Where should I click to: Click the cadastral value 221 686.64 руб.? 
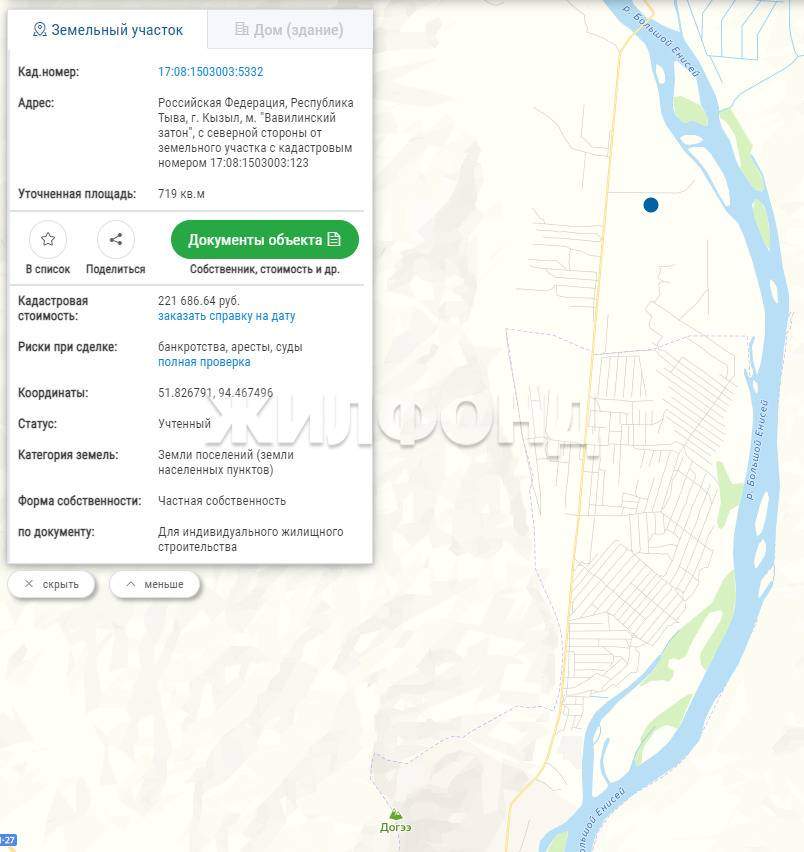click(x=199, y=300)
